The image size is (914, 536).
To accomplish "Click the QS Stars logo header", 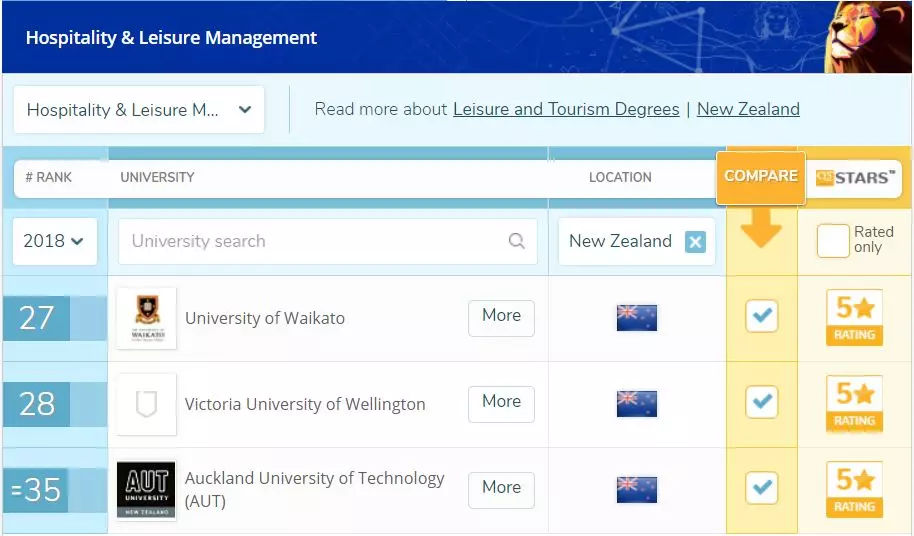I will [854, 177].
